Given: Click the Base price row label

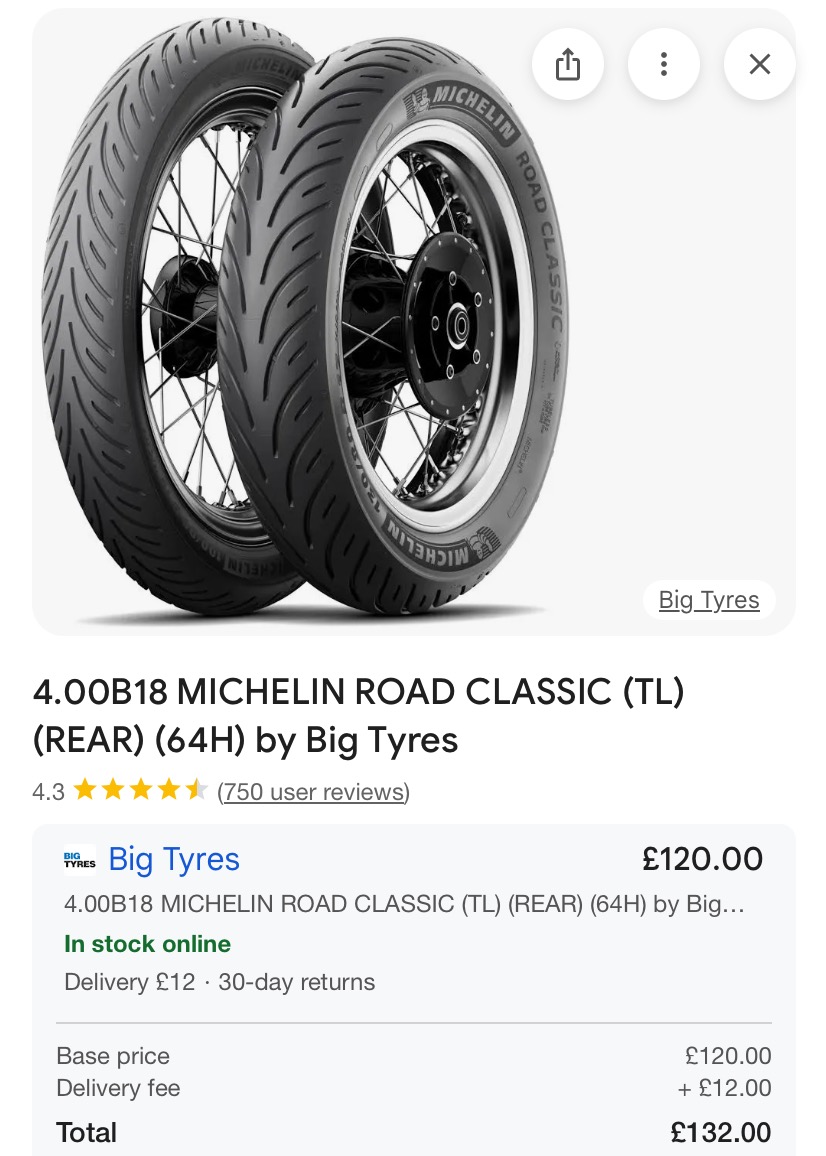Looking at the screenshot, I should (113, 1056).
